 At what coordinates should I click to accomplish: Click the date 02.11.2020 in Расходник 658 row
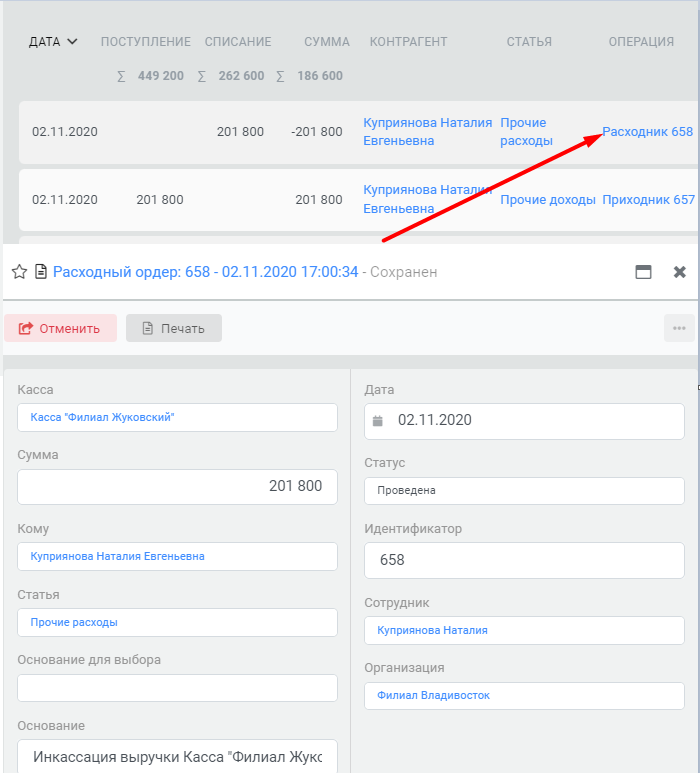[x=65, y=132]
